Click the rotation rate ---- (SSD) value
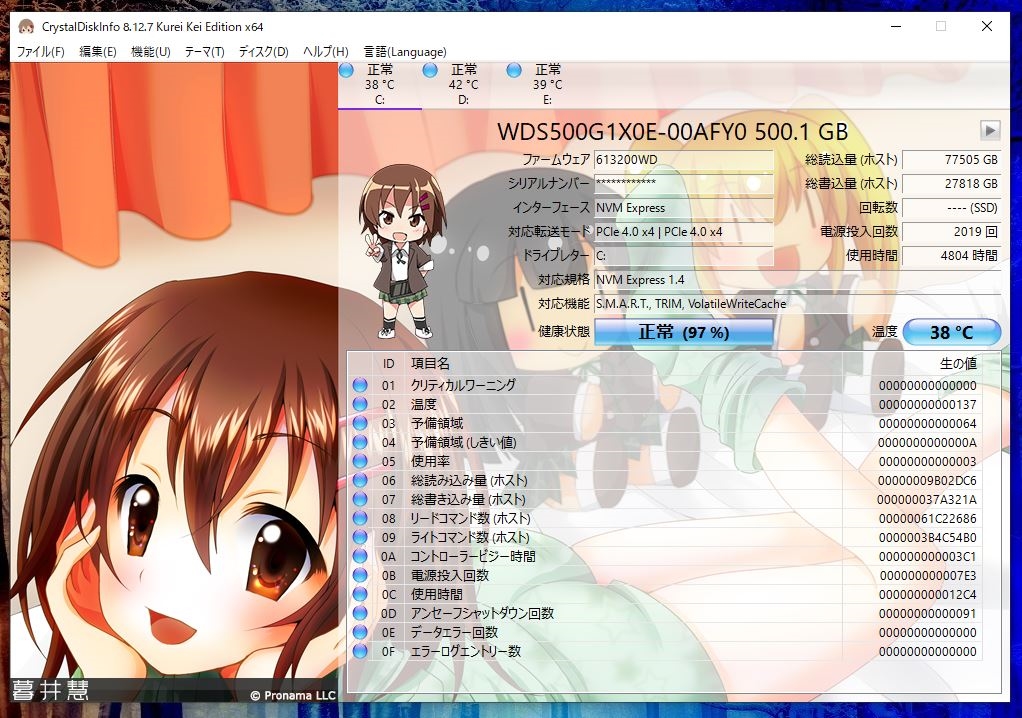This screenshot has height=718, width=1022. pos(952,208)
